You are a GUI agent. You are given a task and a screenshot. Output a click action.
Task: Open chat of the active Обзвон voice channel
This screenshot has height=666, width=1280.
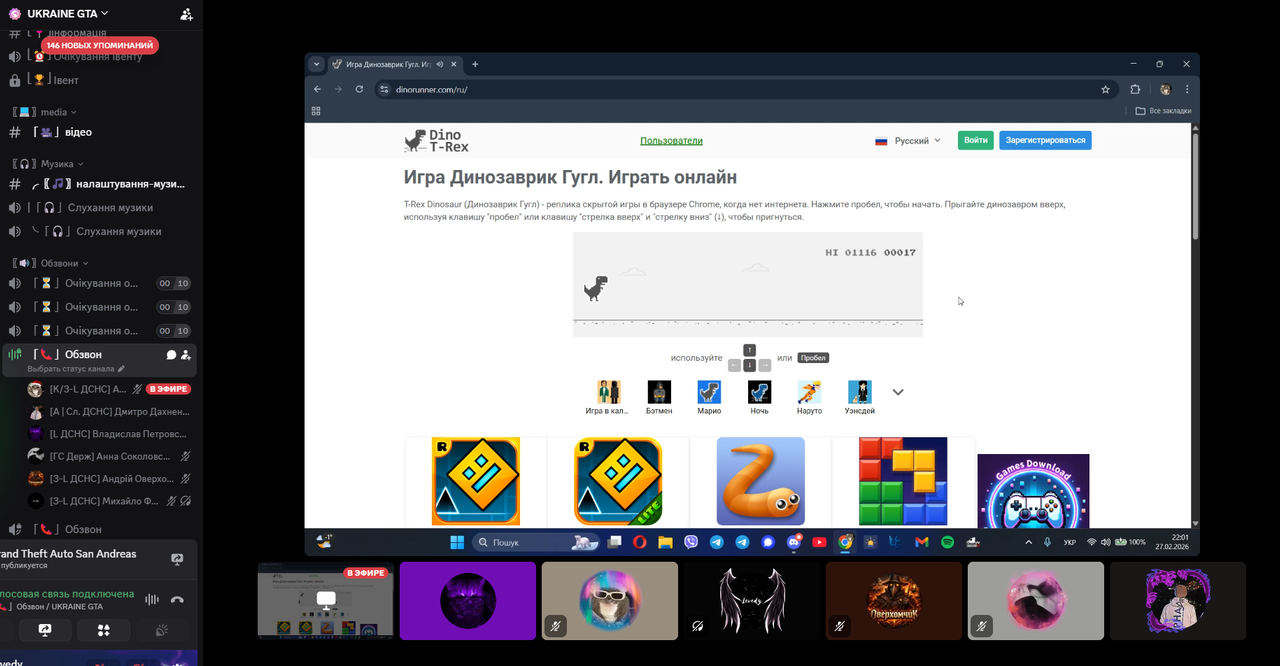click(x=171, y=355)
